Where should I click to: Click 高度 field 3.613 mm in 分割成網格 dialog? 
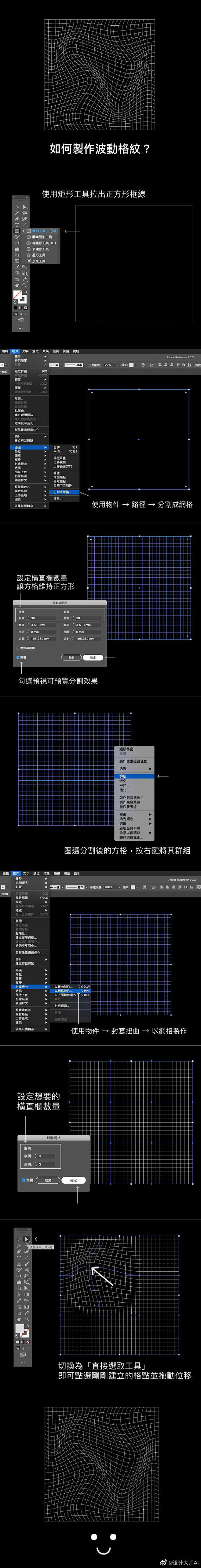(41, 624)
